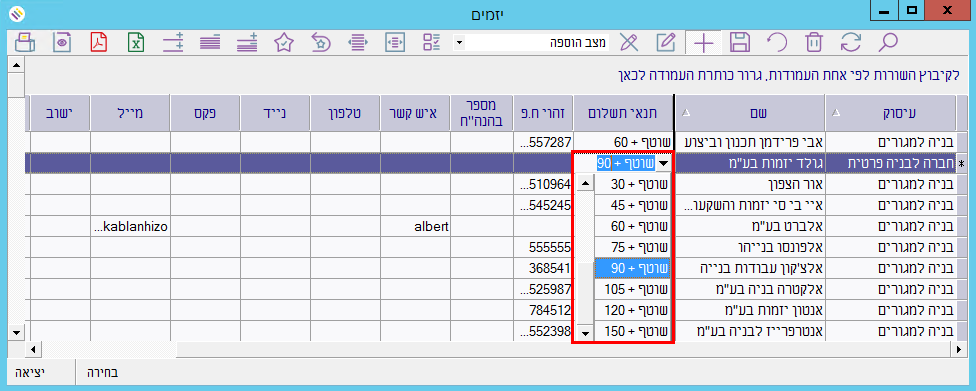Select שוטף + 30 from the list
976x391 pixels.
point(633,184)
